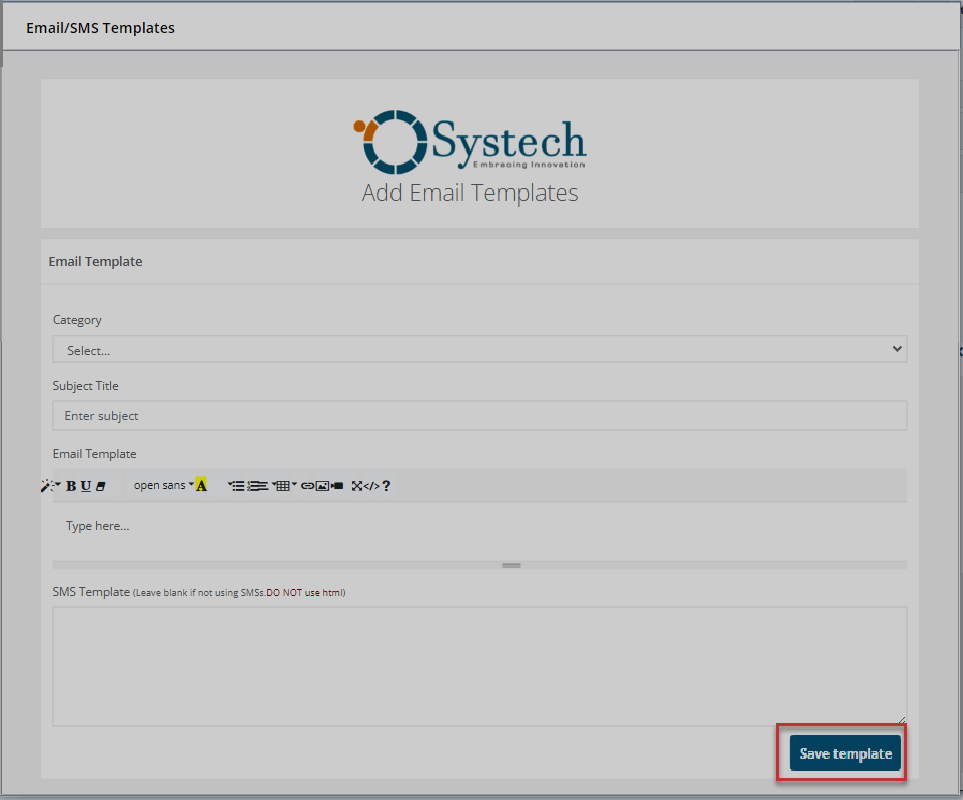Screen dimensions: 963x800
Task: Click the Save template button
Action: [x=845, y=753]
